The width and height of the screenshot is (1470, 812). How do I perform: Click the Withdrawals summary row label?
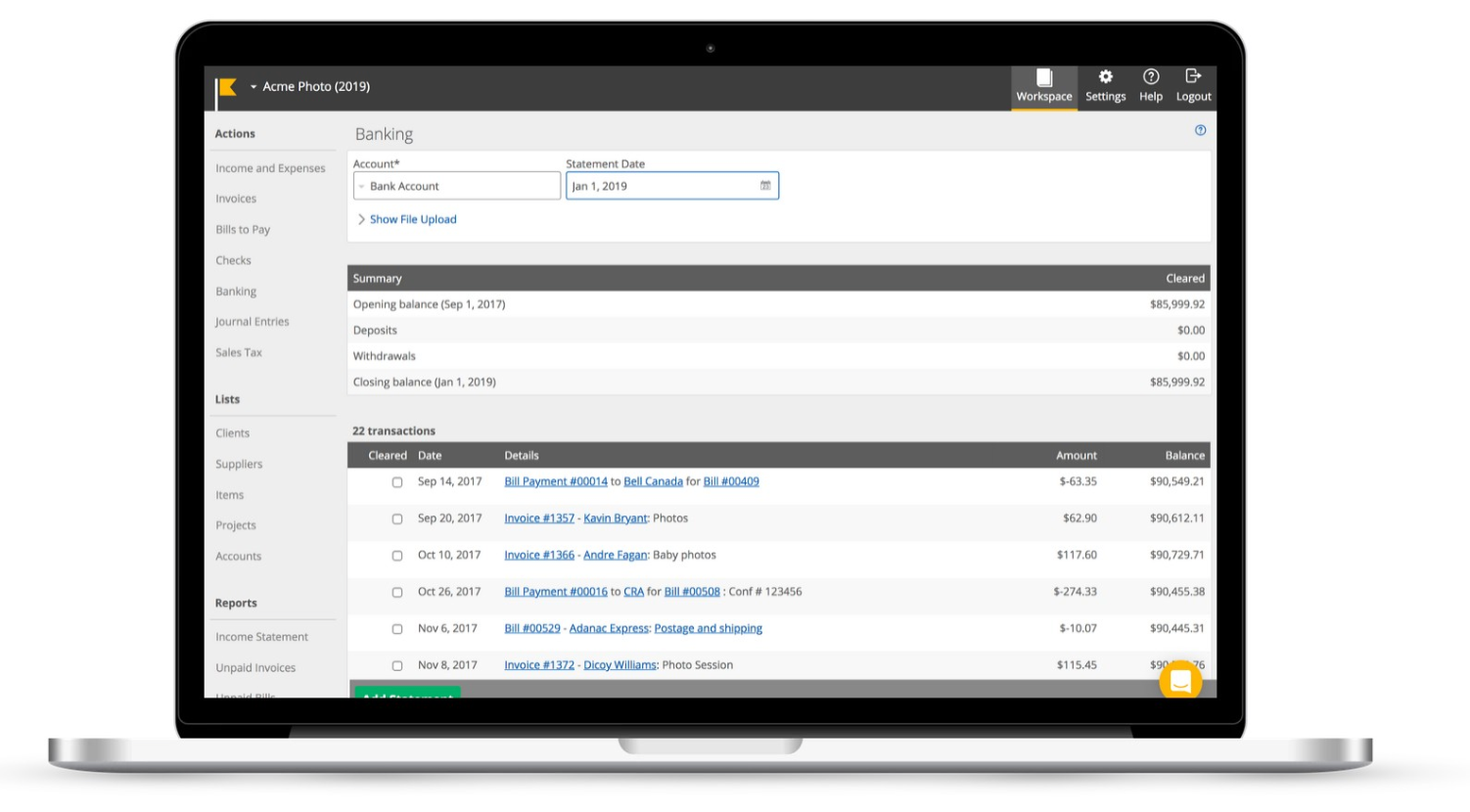(x=385, y=356)
